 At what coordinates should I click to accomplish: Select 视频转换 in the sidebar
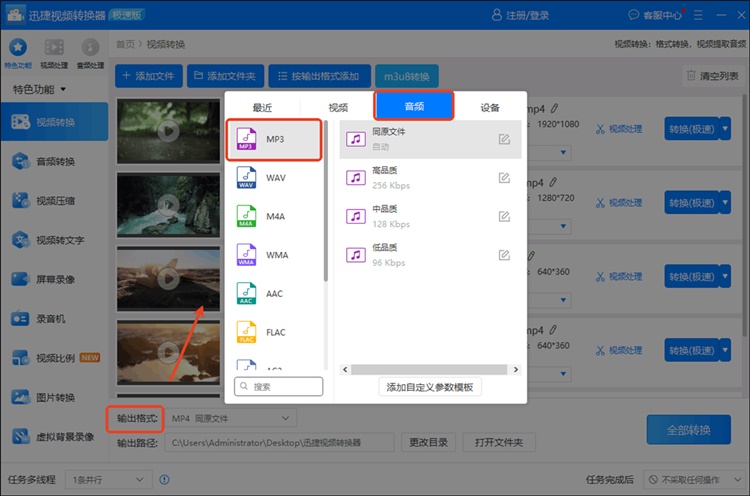click(x=54, y=122)
